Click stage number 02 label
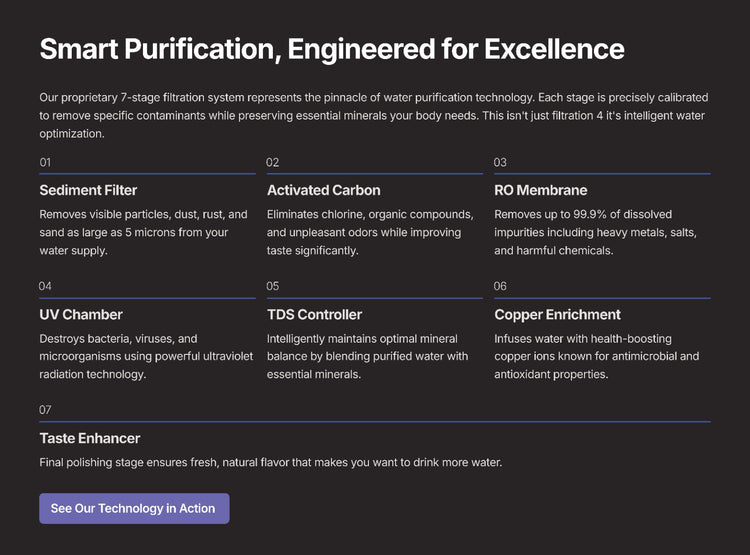This screenshot has width=750, height=555. [x=273, y=162]
